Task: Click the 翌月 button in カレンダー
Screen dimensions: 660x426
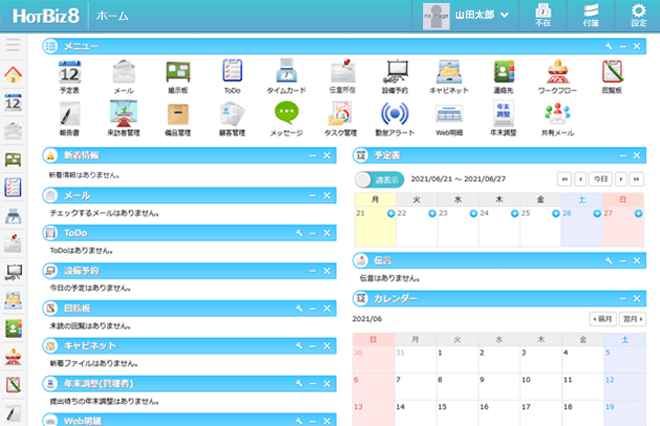Action: [633, 319]
